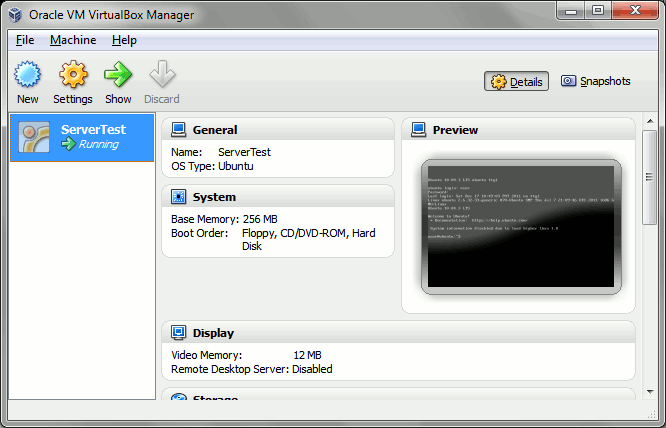Click the Preview section header
The image size is (666, 428).
[518, 130]
